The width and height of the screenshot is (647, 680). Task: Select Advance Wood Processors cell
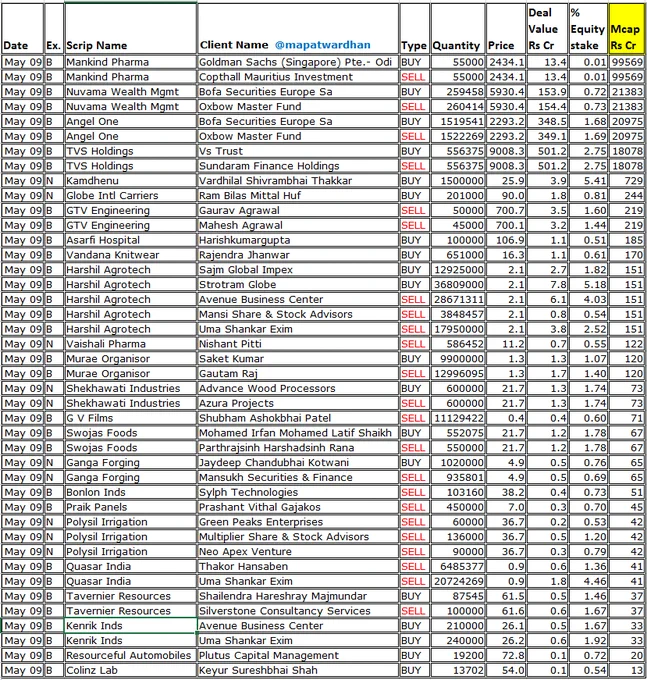tap(298, 388)
